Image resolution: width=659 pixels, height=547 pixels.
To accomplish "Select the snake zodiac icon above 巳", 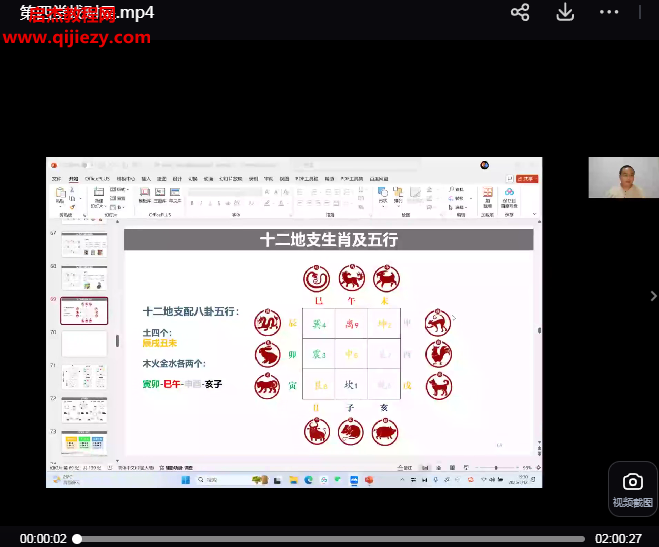I will (318, 278).
